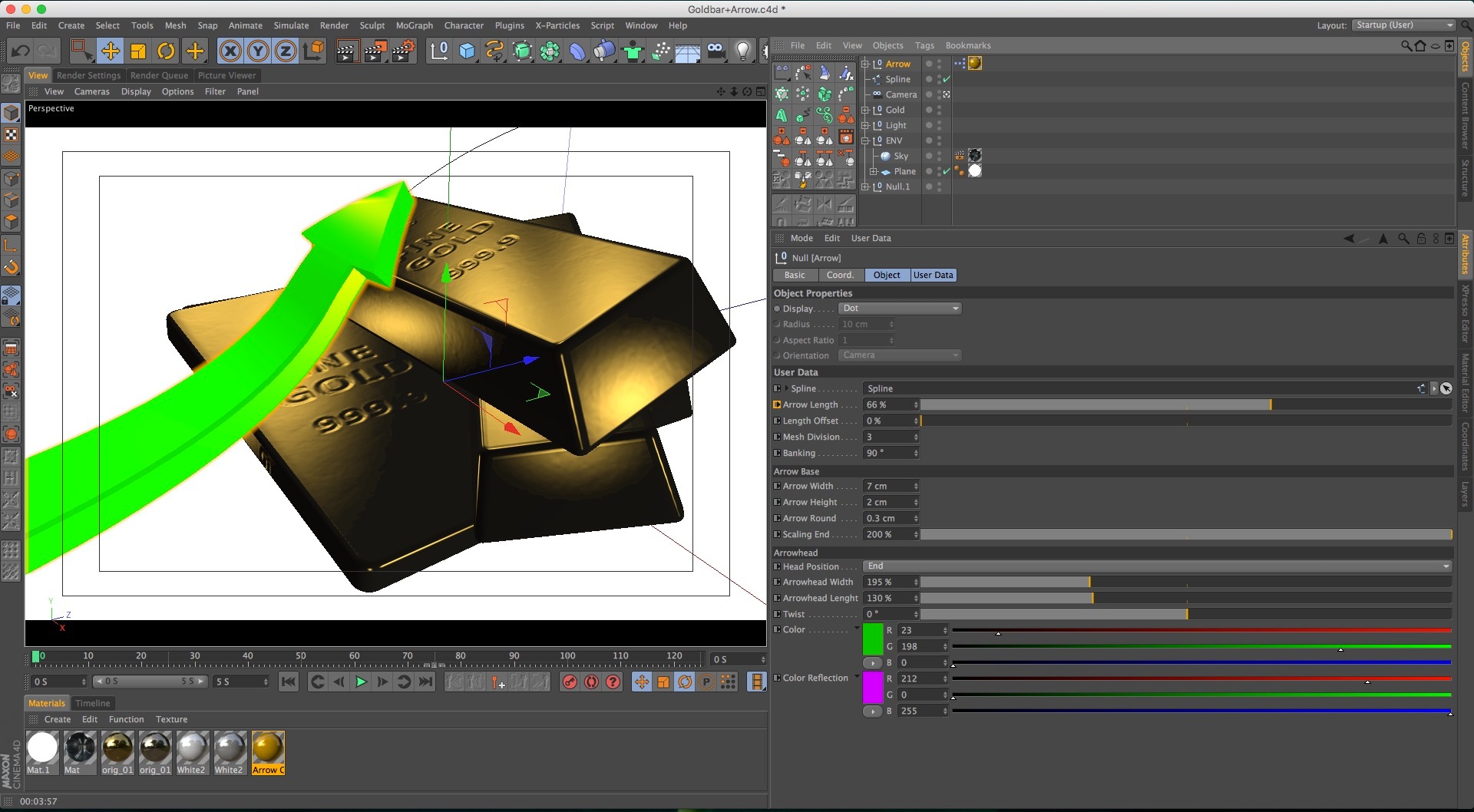The image size is (1474, 812).
Task: Click the green Color swatch
Action: (x=873, y=639)
